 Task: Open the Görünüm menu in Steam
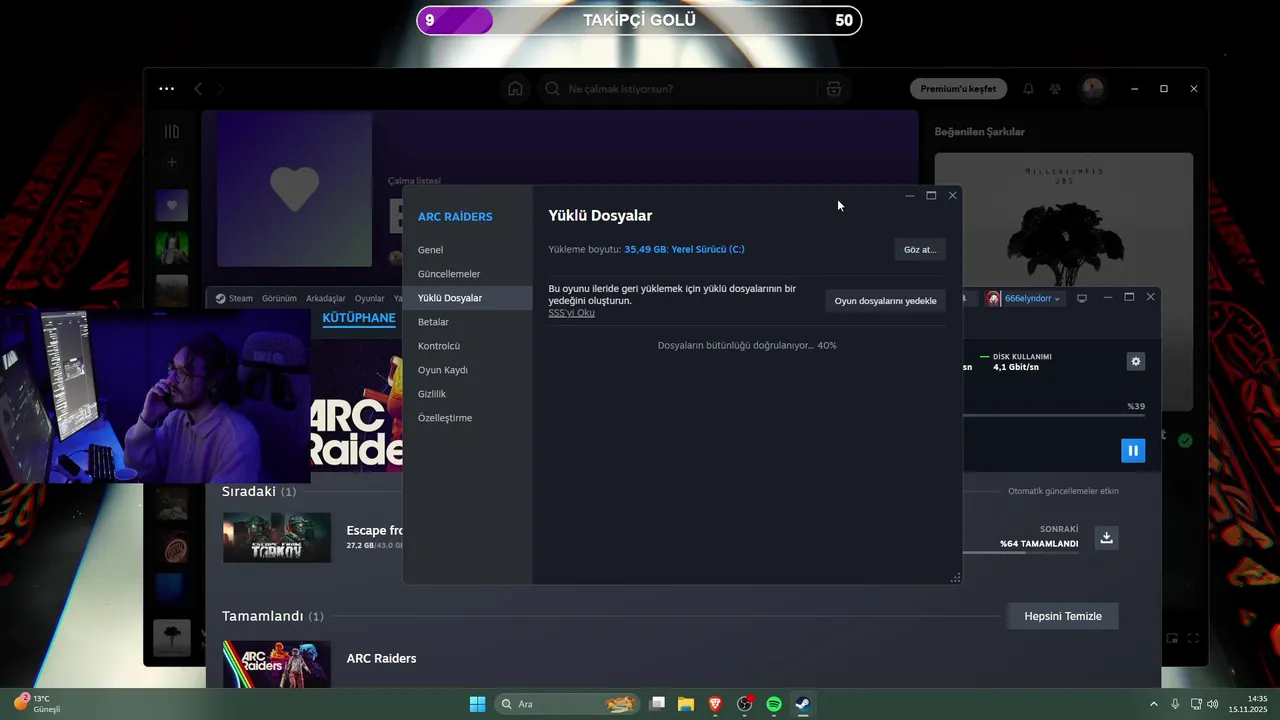[x=279, y=298]
